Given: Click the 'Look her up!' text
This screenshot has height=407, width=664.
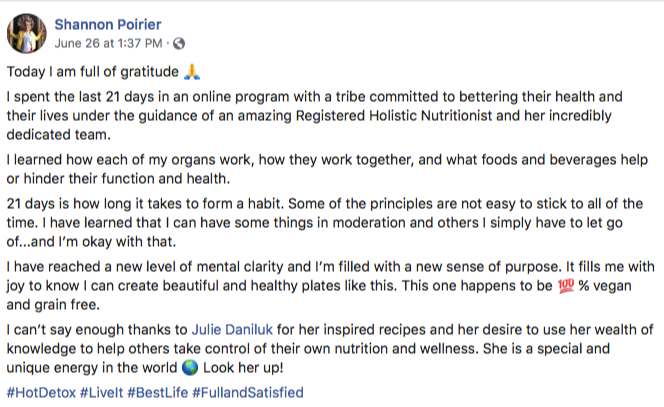Looking at the screenshot, I should tap(243, 367).
